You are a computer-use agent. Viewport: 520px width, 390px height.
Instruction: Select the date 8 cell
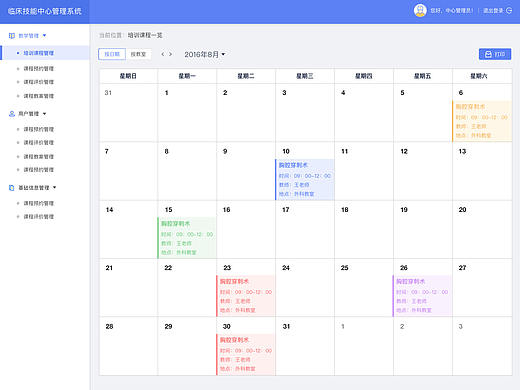point(187,171)
